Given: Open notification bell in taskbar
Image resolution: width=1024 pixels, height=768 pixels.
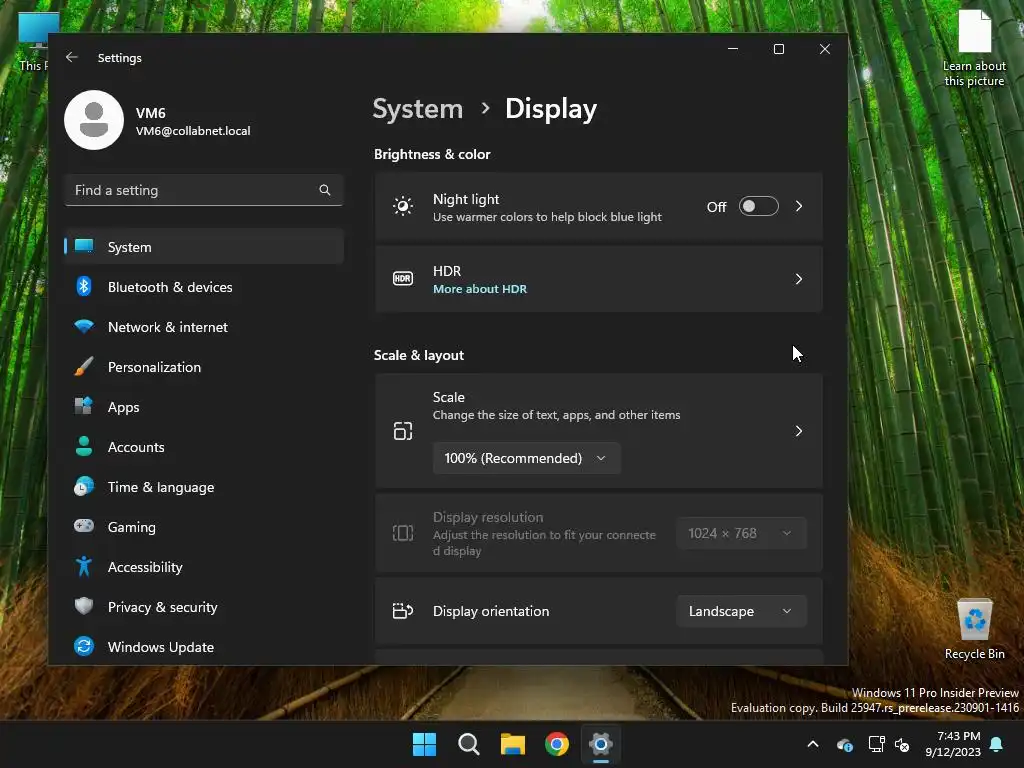Looking at the screenshot, I should pos(997,744).
